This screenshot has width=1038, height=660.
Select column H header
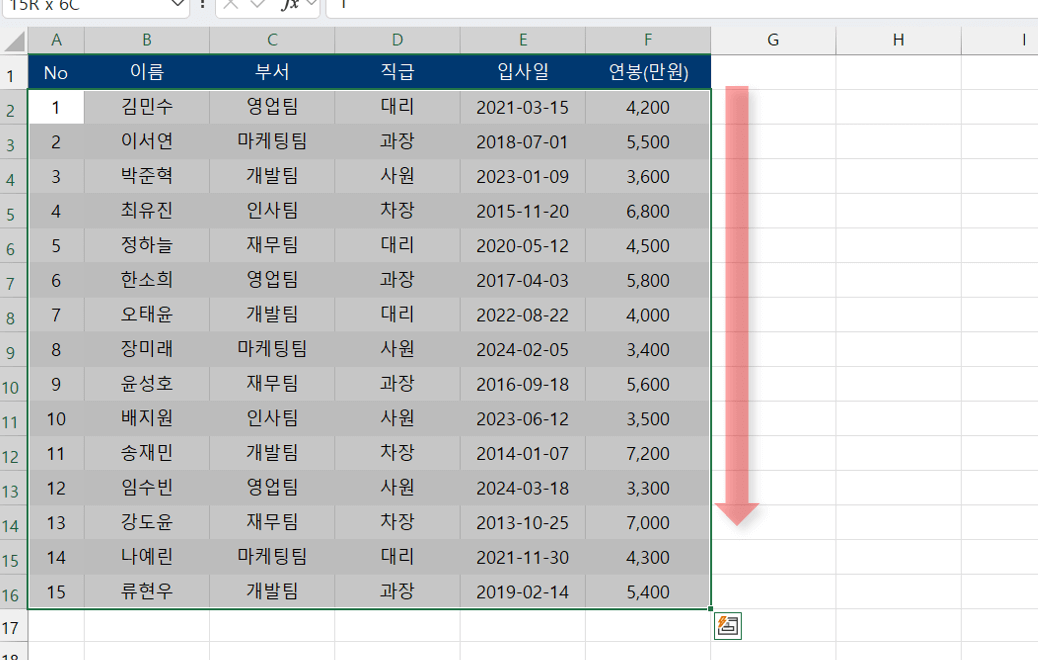tap(898, 40)
